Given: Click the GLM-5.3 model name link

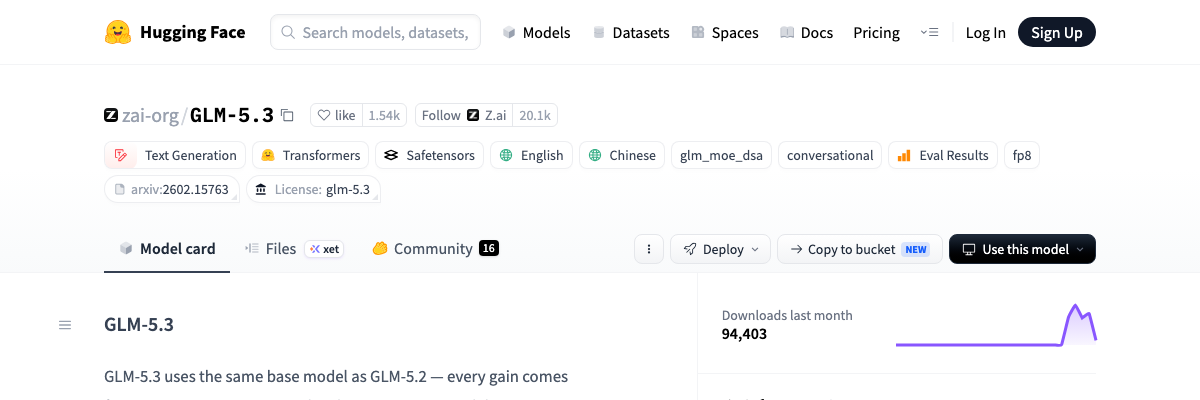Looking at the screenshot, I should (231, 115).
